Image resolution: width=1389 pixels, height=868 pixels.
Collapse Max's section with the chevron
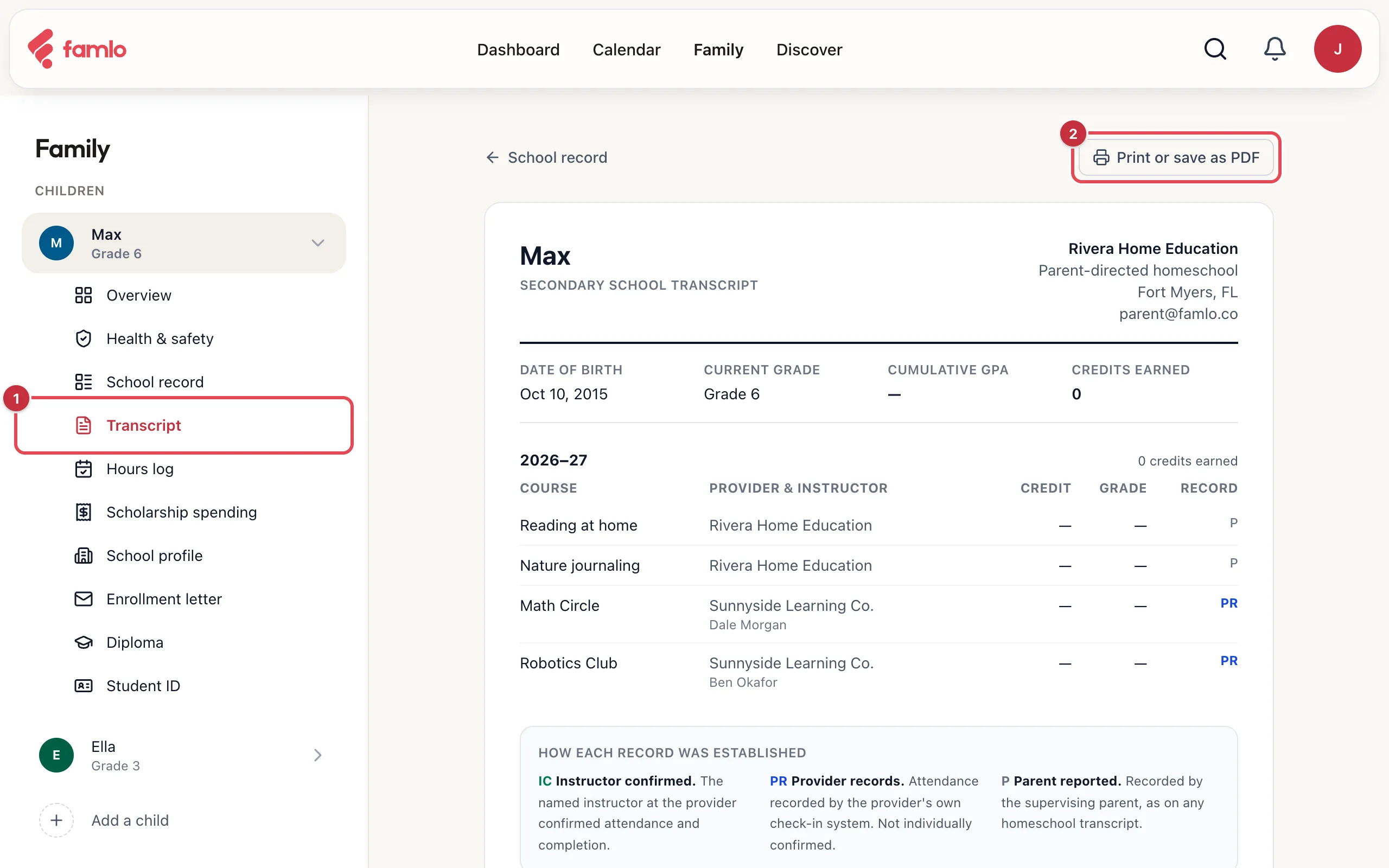[x=318, y=243]
